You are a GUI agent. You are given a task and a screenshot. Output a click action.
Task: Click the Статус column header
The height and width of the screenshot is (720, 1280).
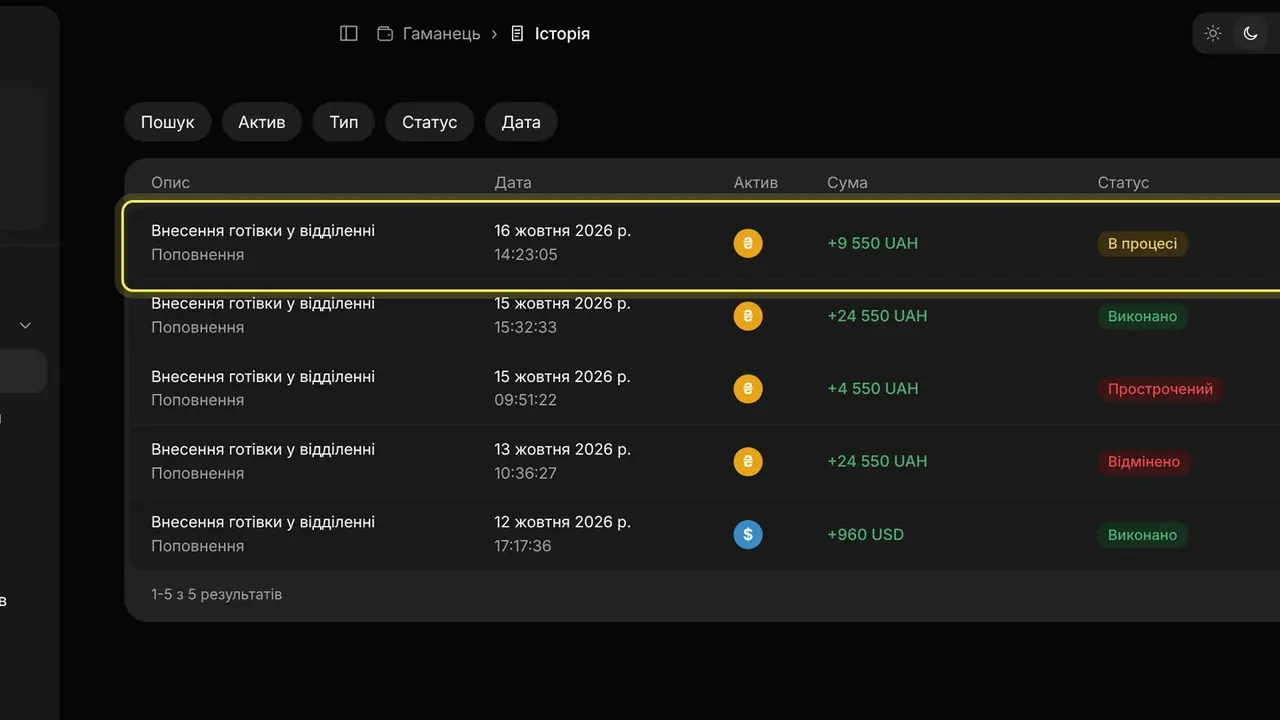1124,183
